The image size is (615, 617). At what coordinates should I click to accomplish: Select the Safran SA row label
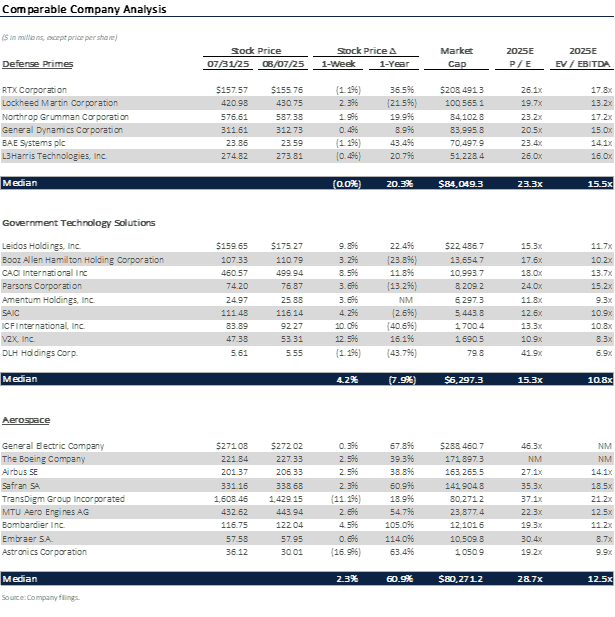click(x=23, y=485)
